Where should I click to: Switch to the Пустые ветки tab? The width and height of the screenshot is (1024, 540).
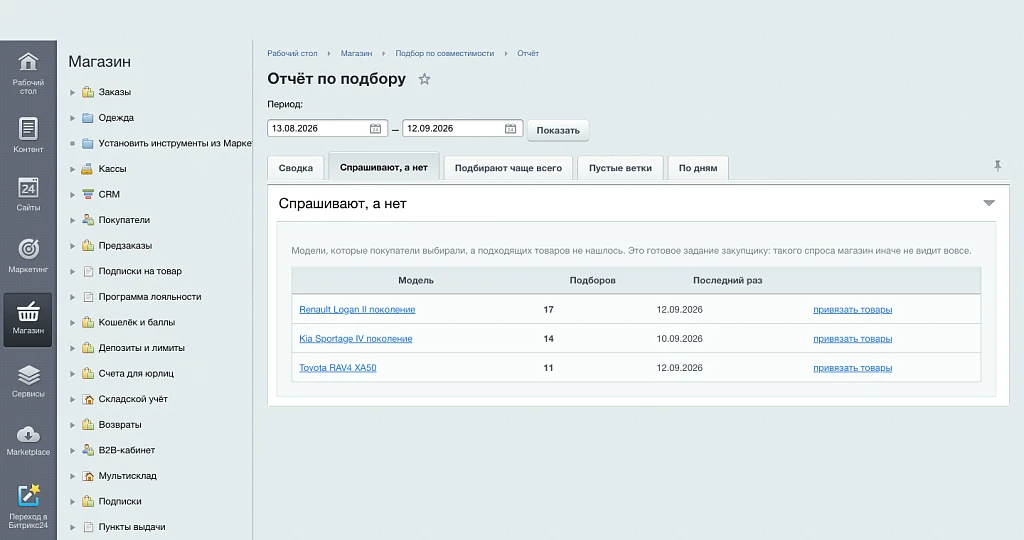click(x=620, y=168)
